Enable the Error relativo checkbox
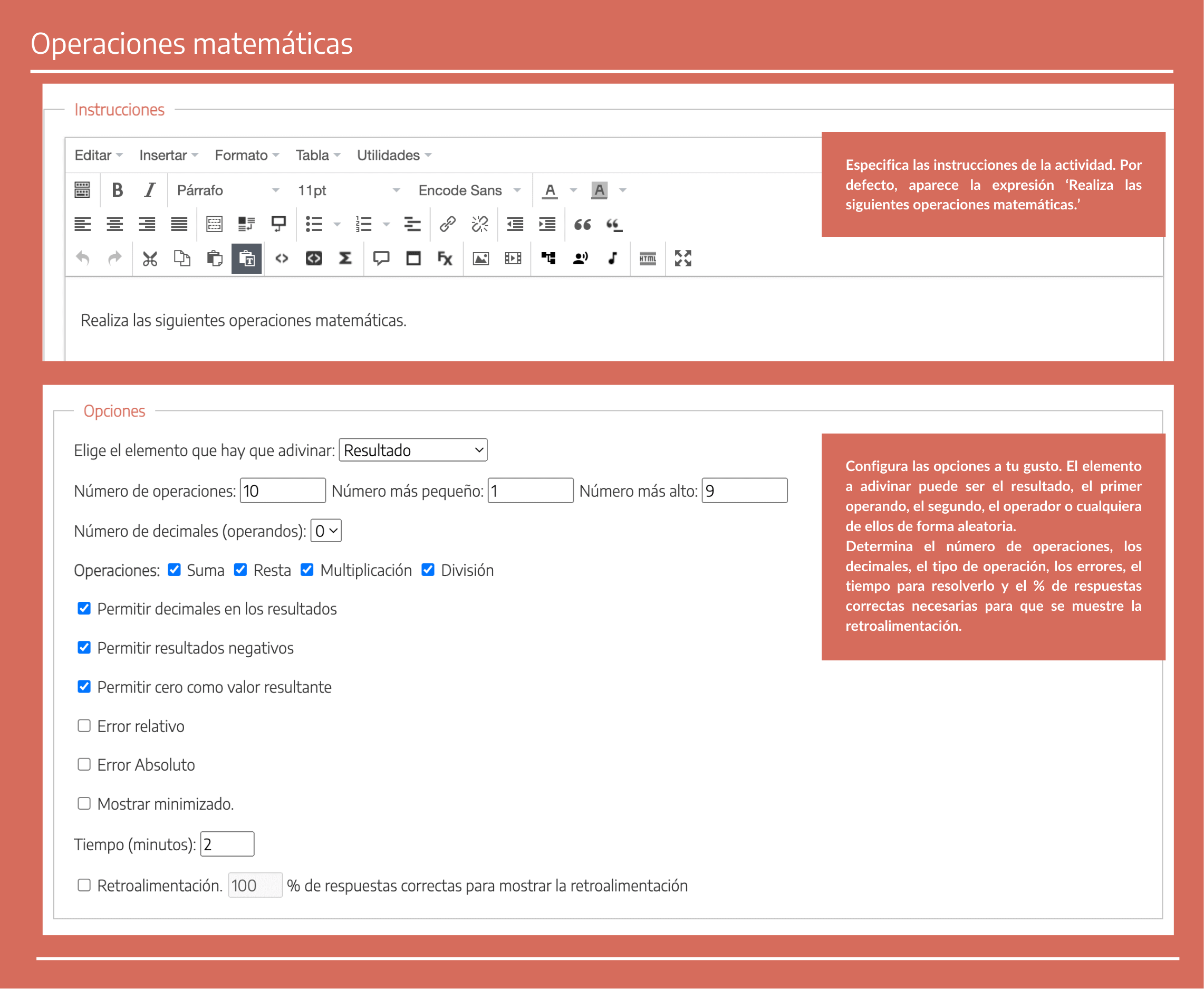Viewport: 1204px width, 989px height. [x=84, y=725]
